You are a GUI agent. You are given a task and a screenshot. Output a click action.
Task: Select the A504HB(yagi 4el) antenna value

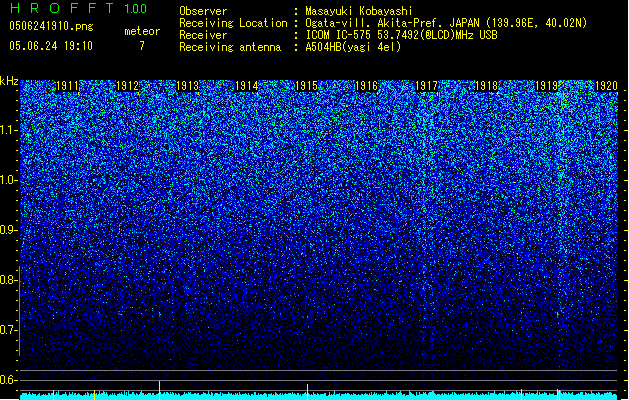tap(353, 47)
